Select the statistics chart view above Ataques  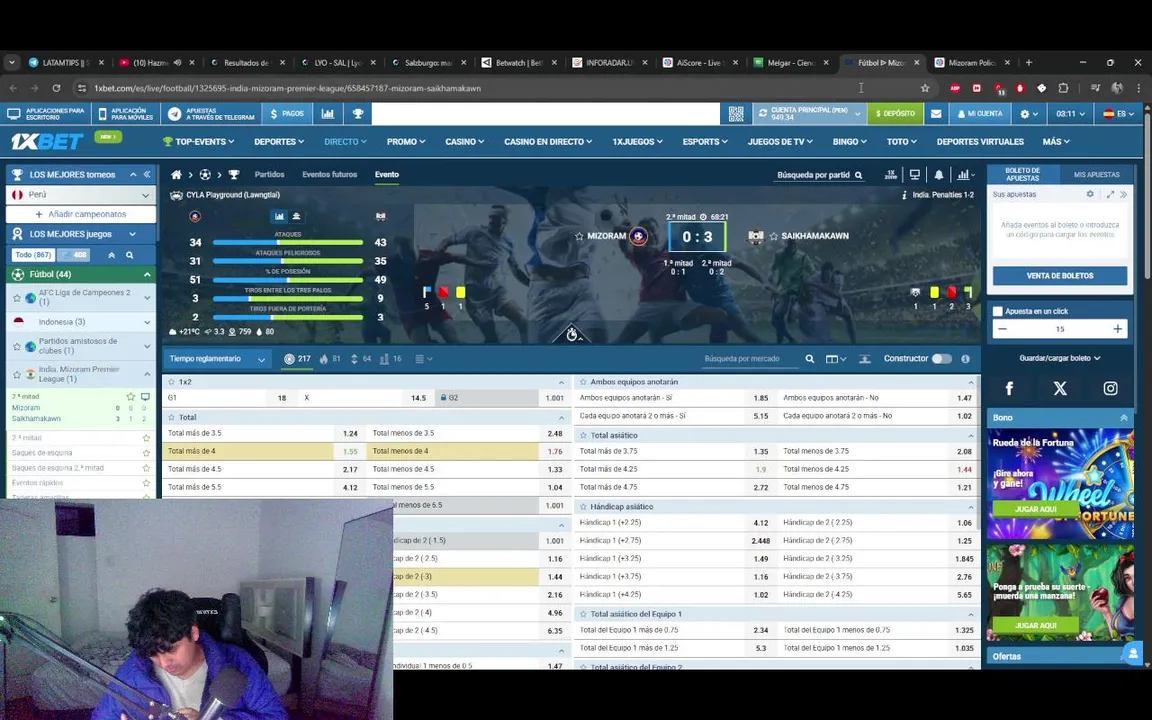279,216
